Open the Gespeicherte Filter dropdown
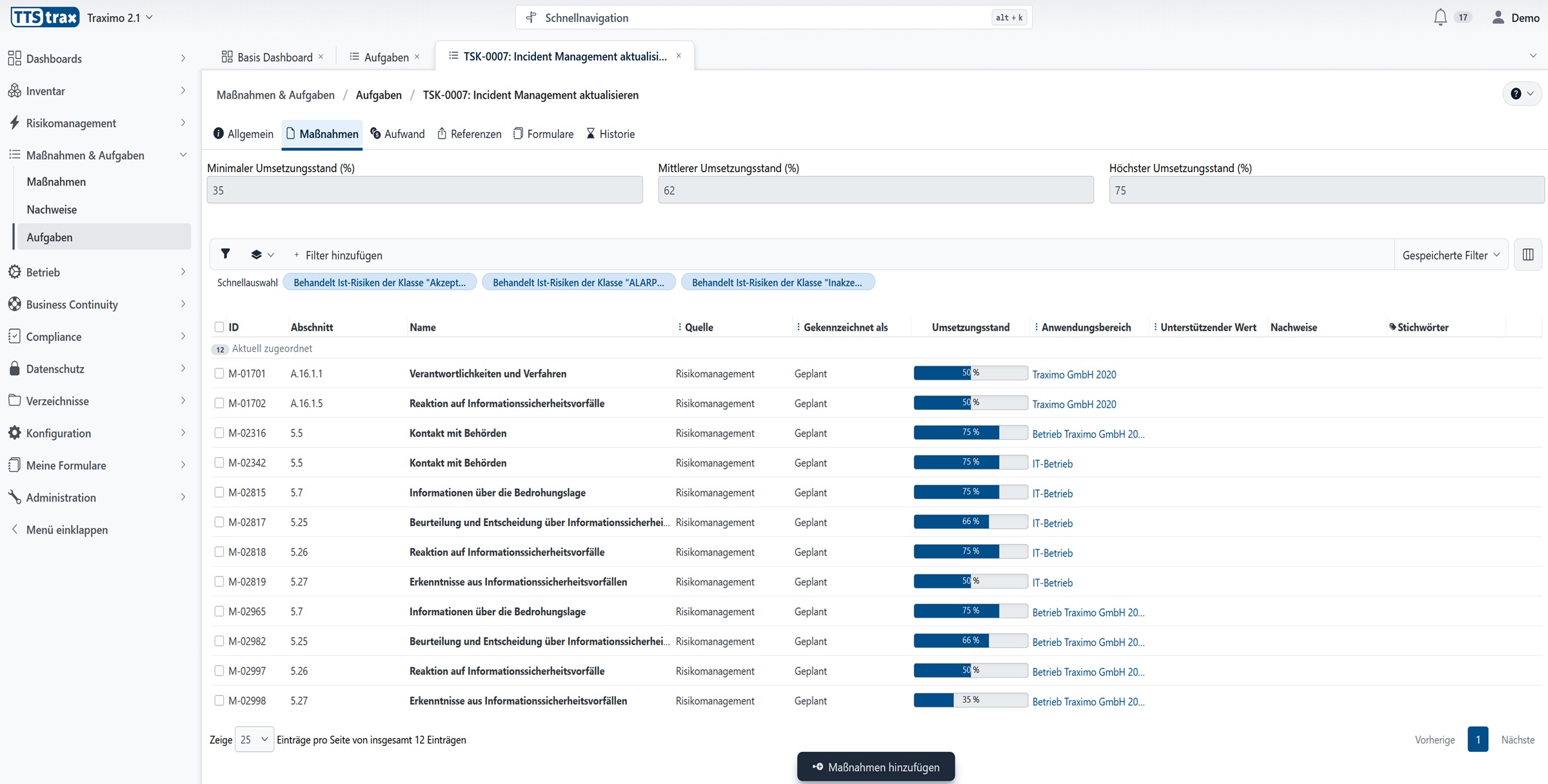The height and width of the screenshot is (784, 1548). 1451,255
